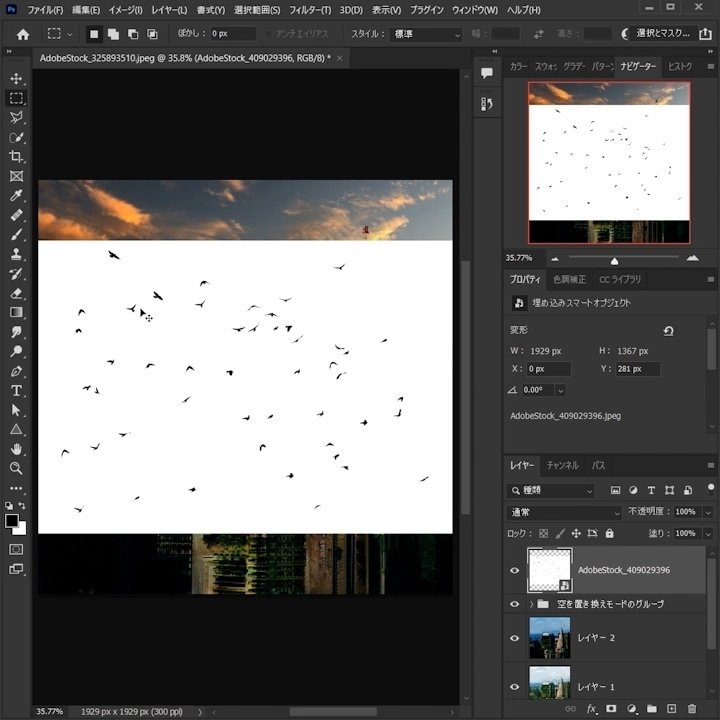Select the Rectangular Marquee tool
Screen dimensions: 720x720
(x=17, y=98)
